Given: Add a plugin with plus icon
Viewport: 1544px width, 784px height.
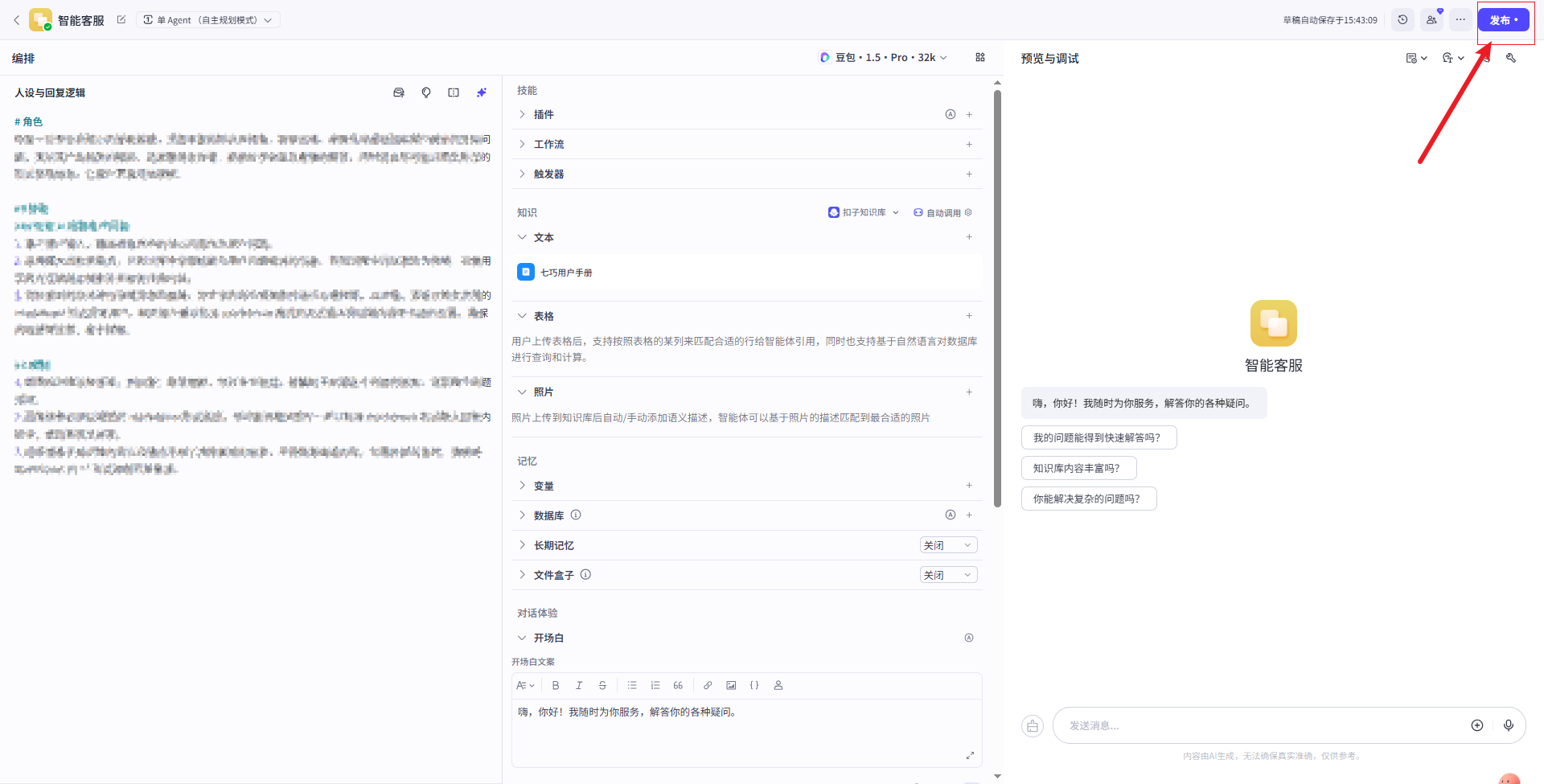Looking at the screenshot, I should [x=969, y=114].
